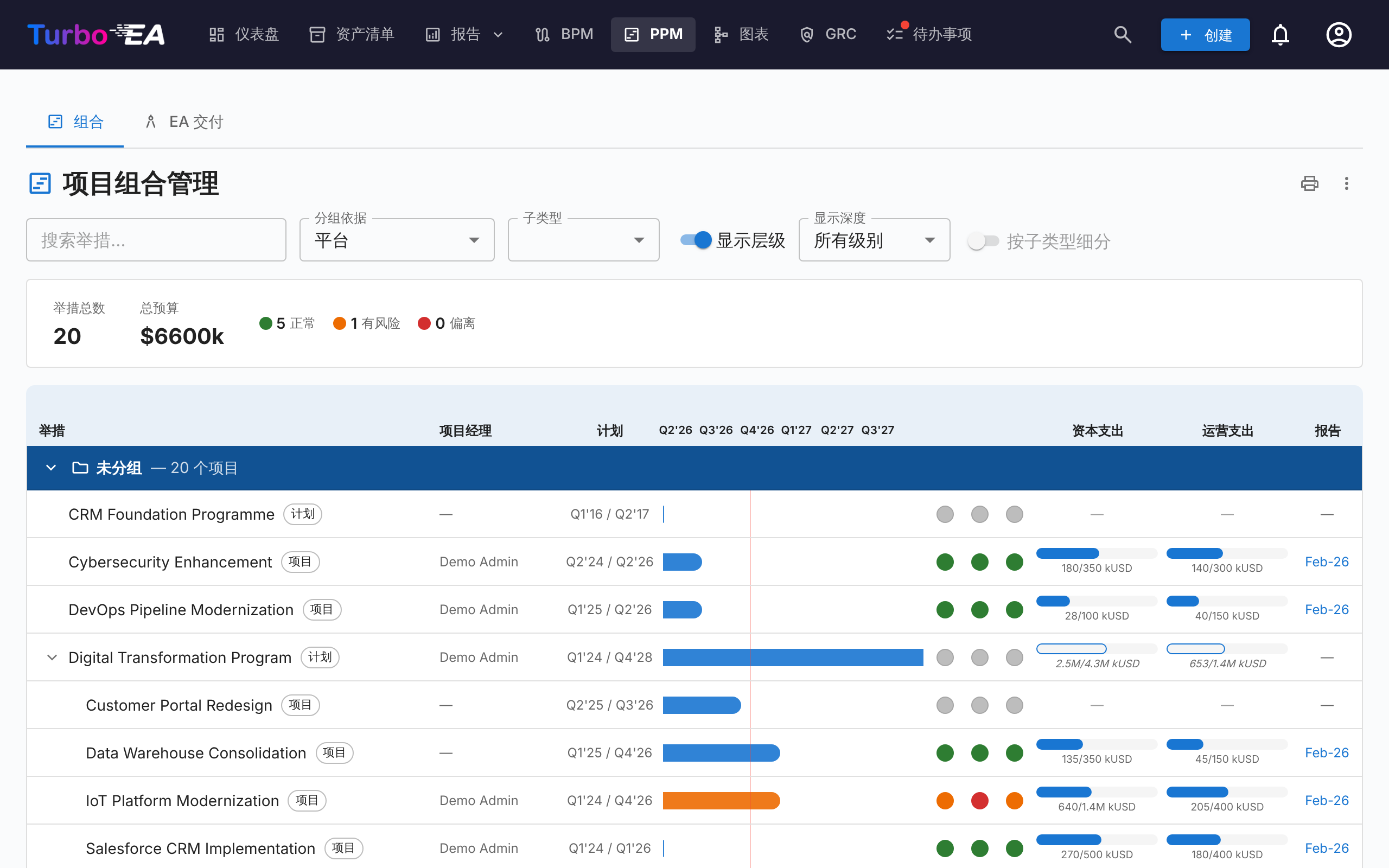
Task: Click the print icon
Action: click(x=1309, y=184)
